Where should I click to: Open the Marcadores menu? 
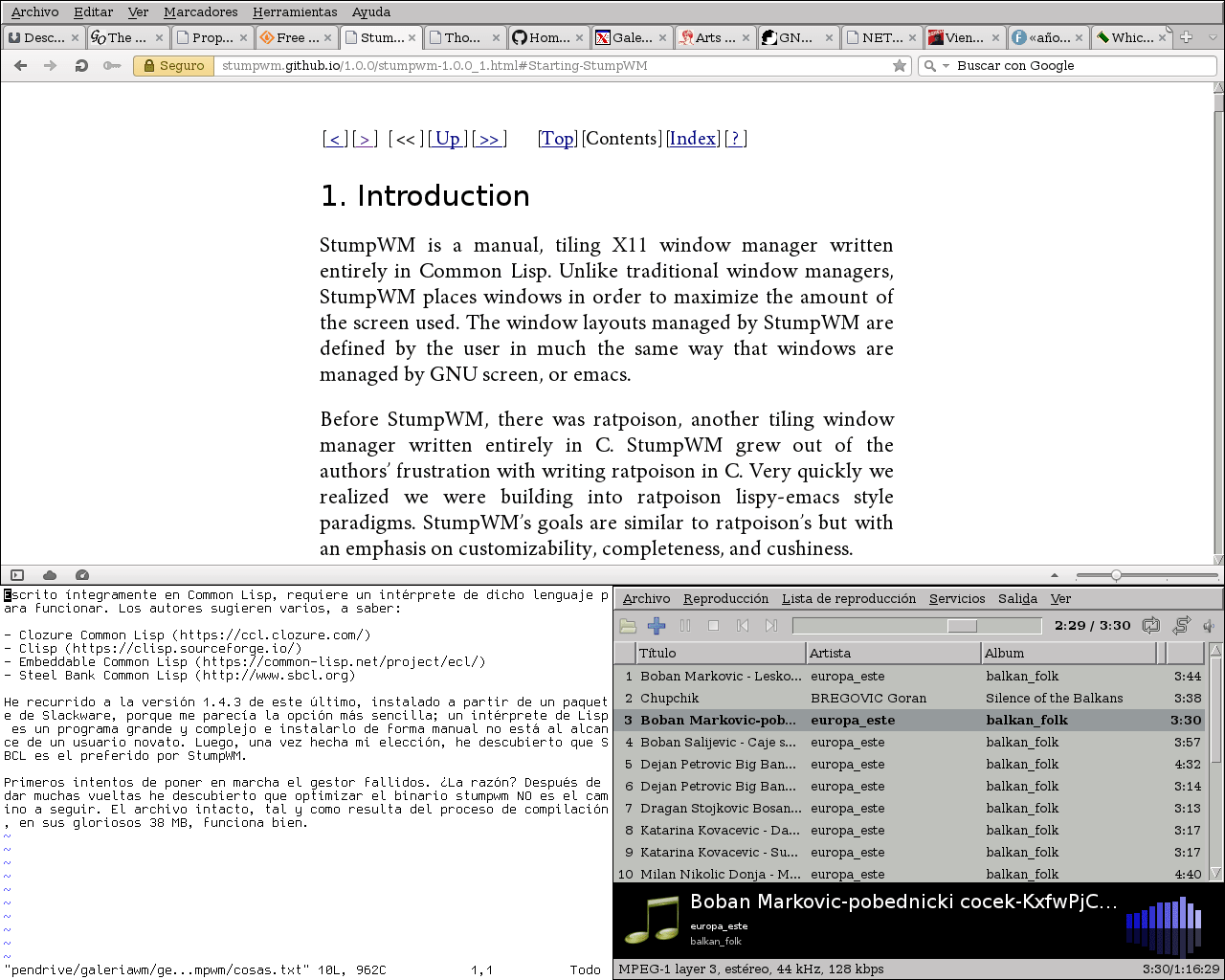201,12
